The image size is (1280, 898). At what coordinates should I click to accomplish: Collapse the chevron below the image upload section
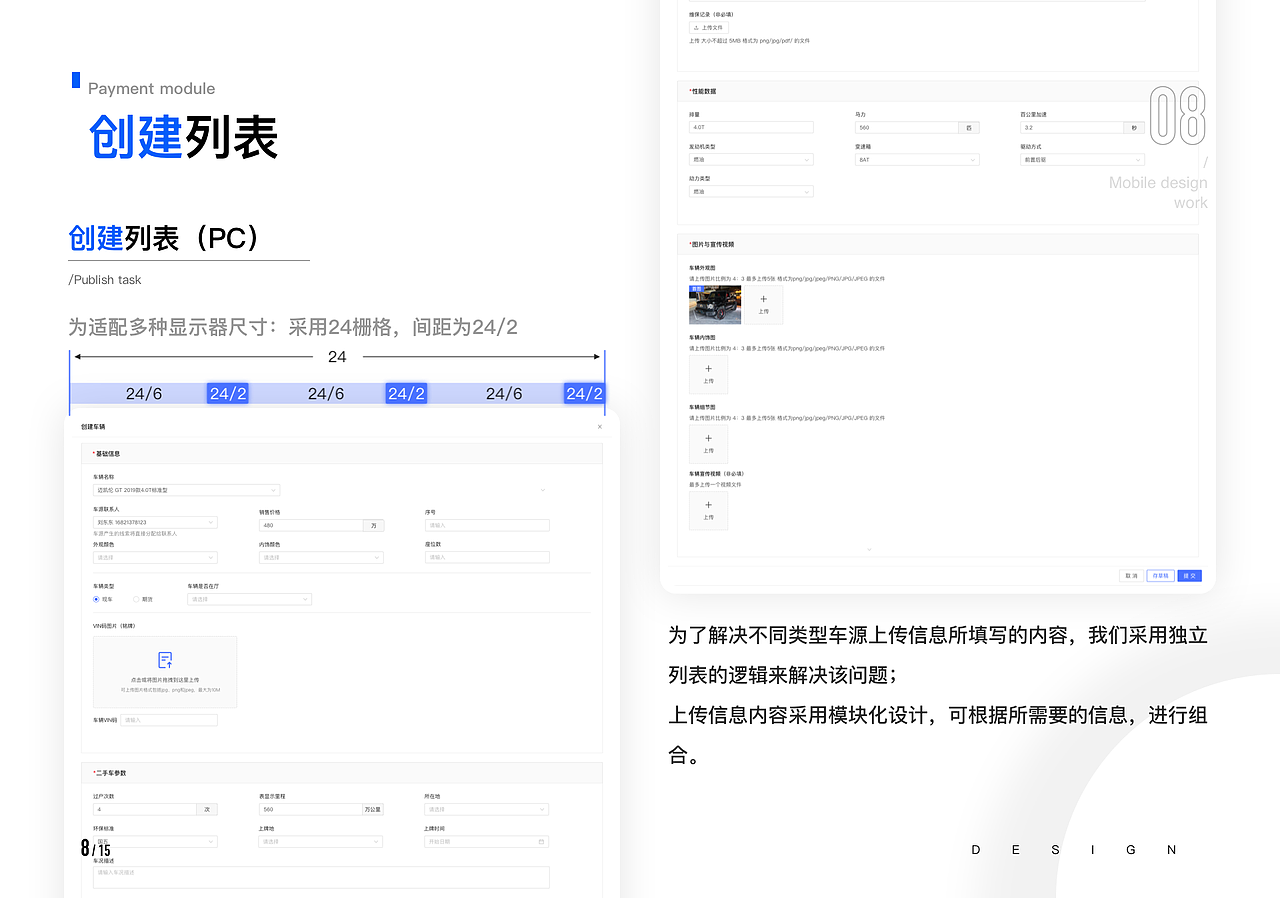(x=868, y=549)
